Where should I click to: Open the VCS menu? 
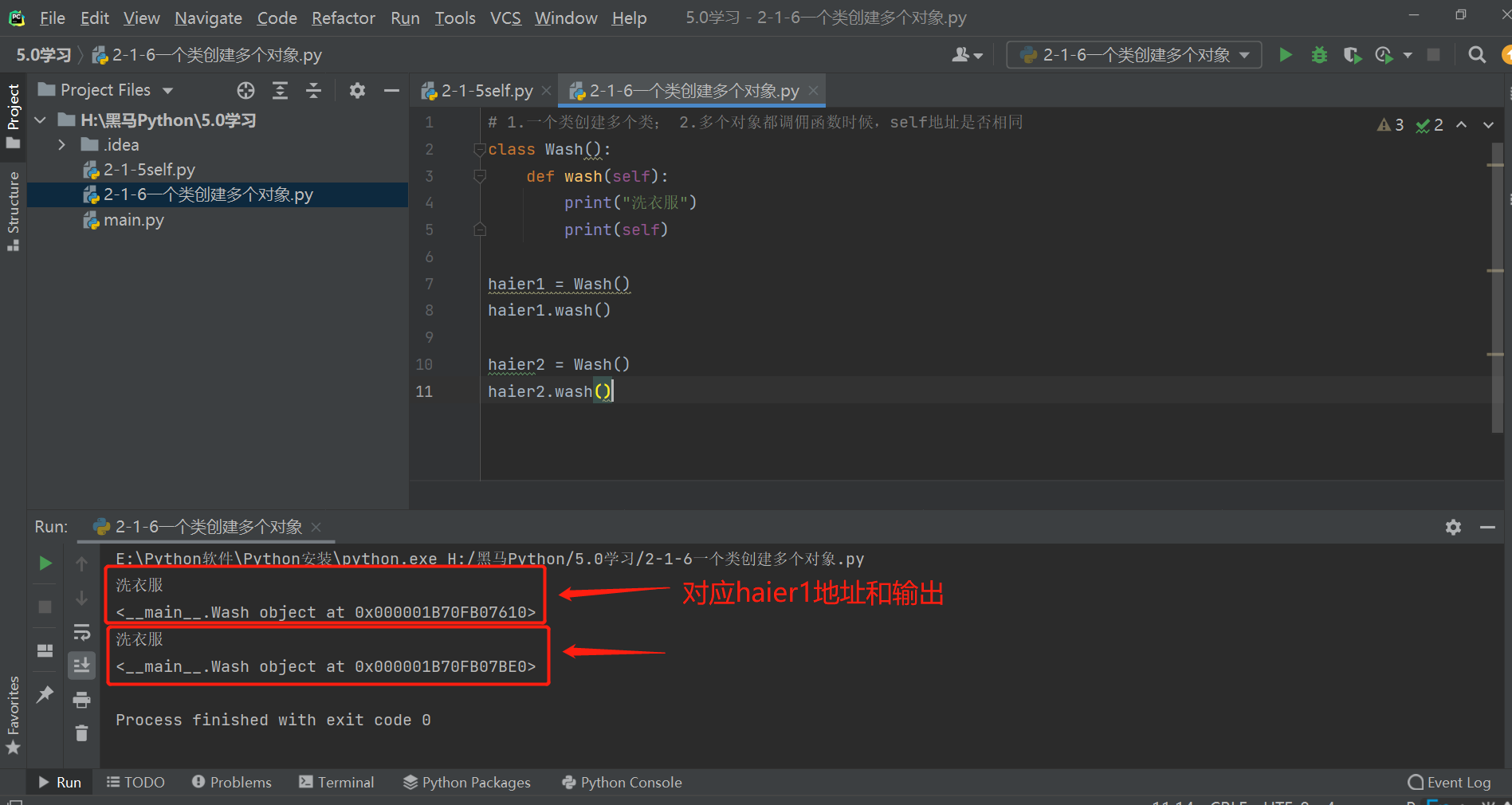pyautogui.click(x=505, y=18)
